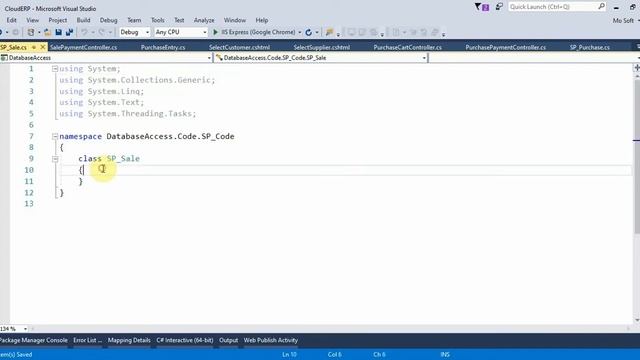Open the Edit menu
This screenshot has width=640, height=360.
click(x=11, y=20)
